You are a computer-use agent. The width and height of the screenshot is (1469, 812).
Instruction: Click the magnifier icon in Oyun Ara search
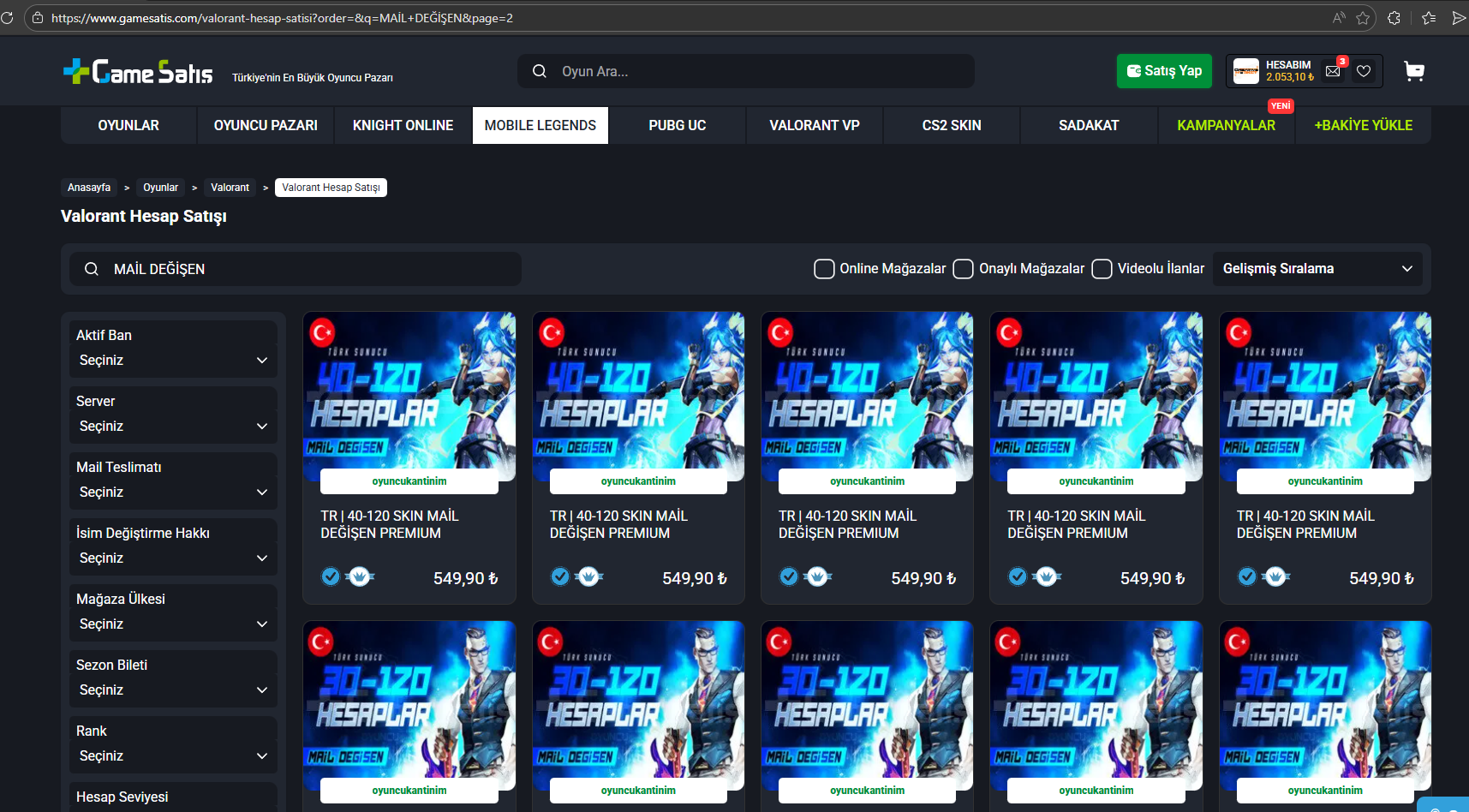click(540, 71)
